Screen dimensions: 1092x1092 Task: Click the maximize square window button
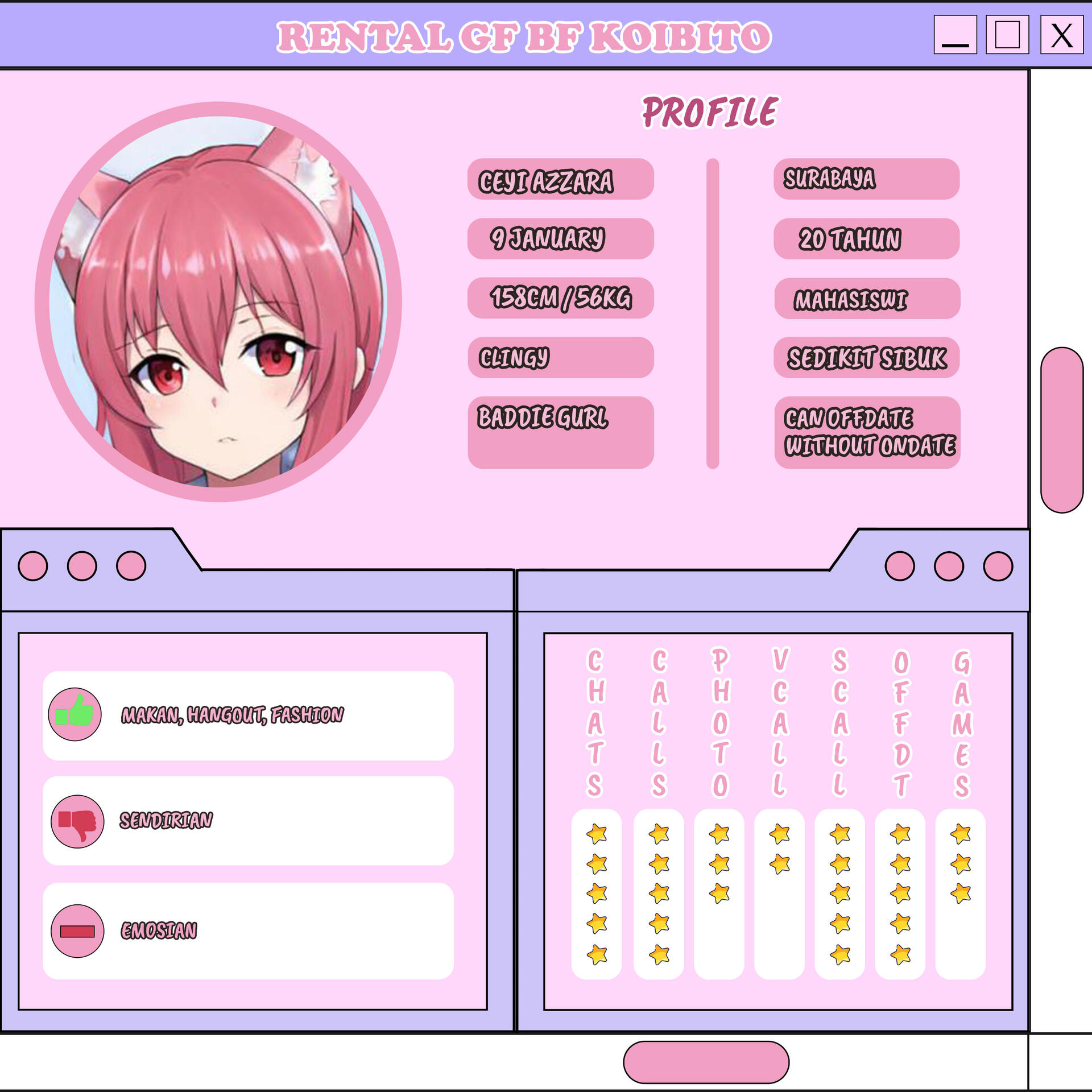(x=1007, y=35)
